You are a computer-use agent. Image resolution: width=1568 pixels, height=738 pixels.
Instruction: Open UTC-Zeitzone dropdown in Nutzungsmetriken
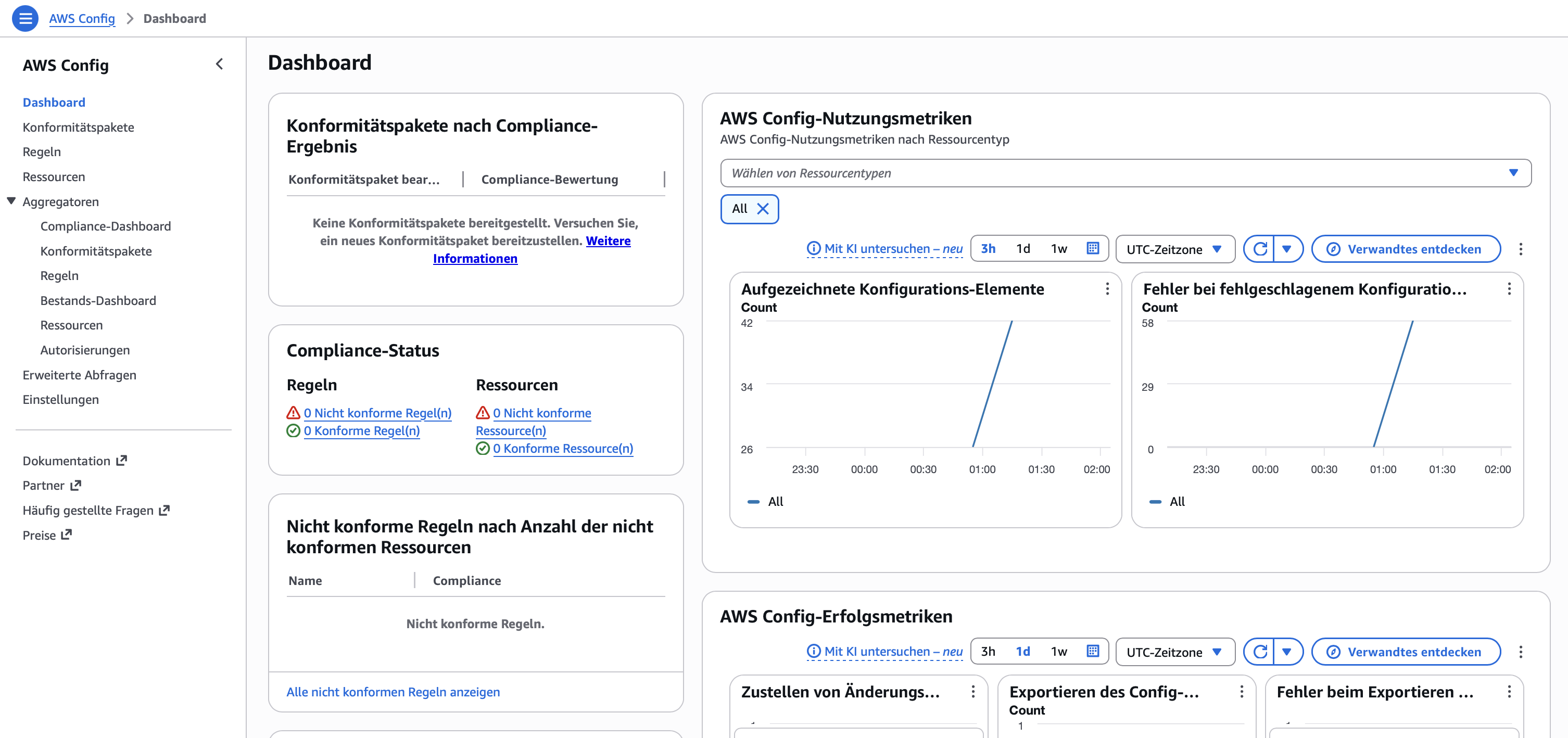tap(1175, 249)
